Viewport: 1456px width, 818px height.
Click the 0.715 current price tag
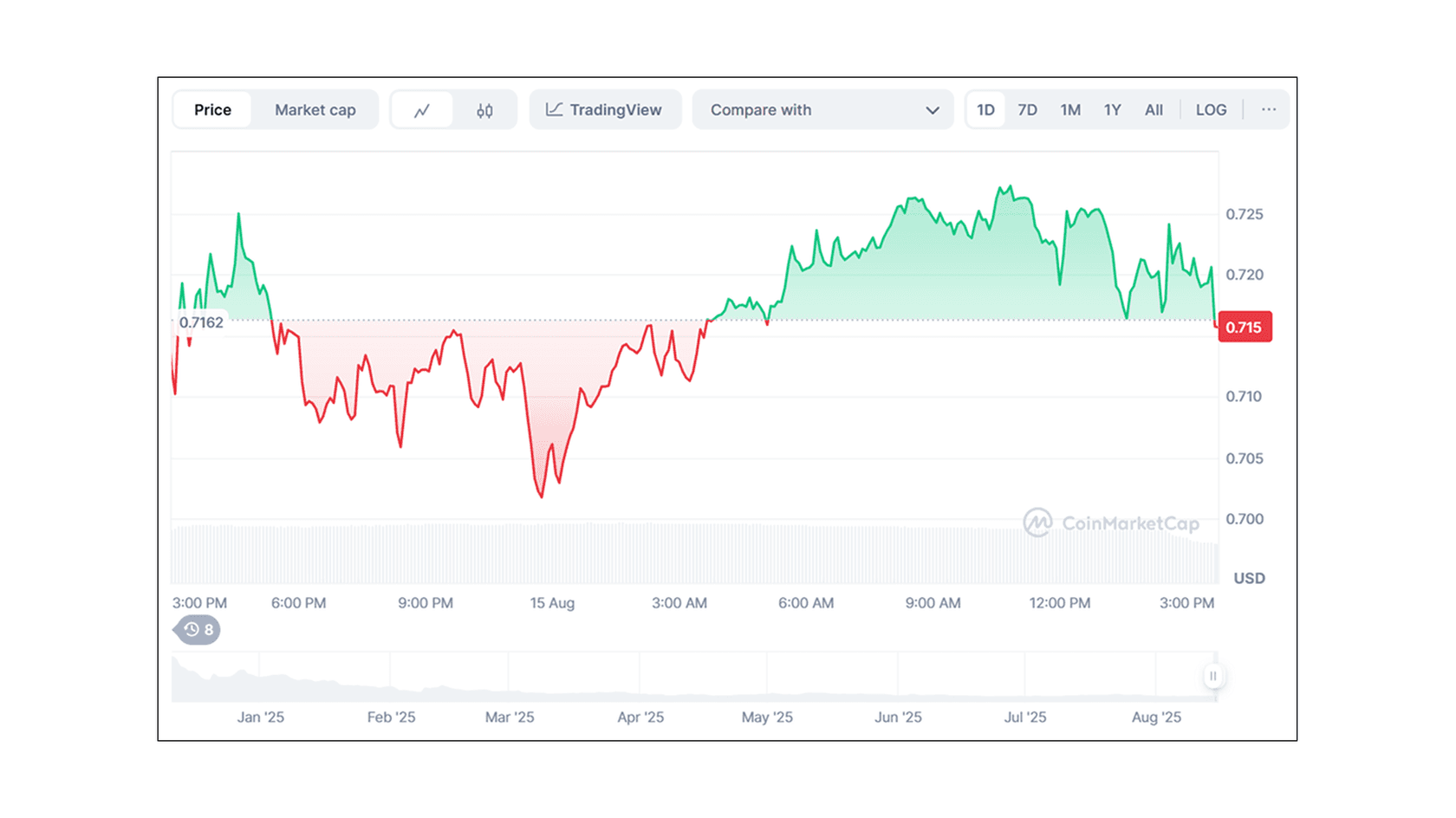[1245, 327]
